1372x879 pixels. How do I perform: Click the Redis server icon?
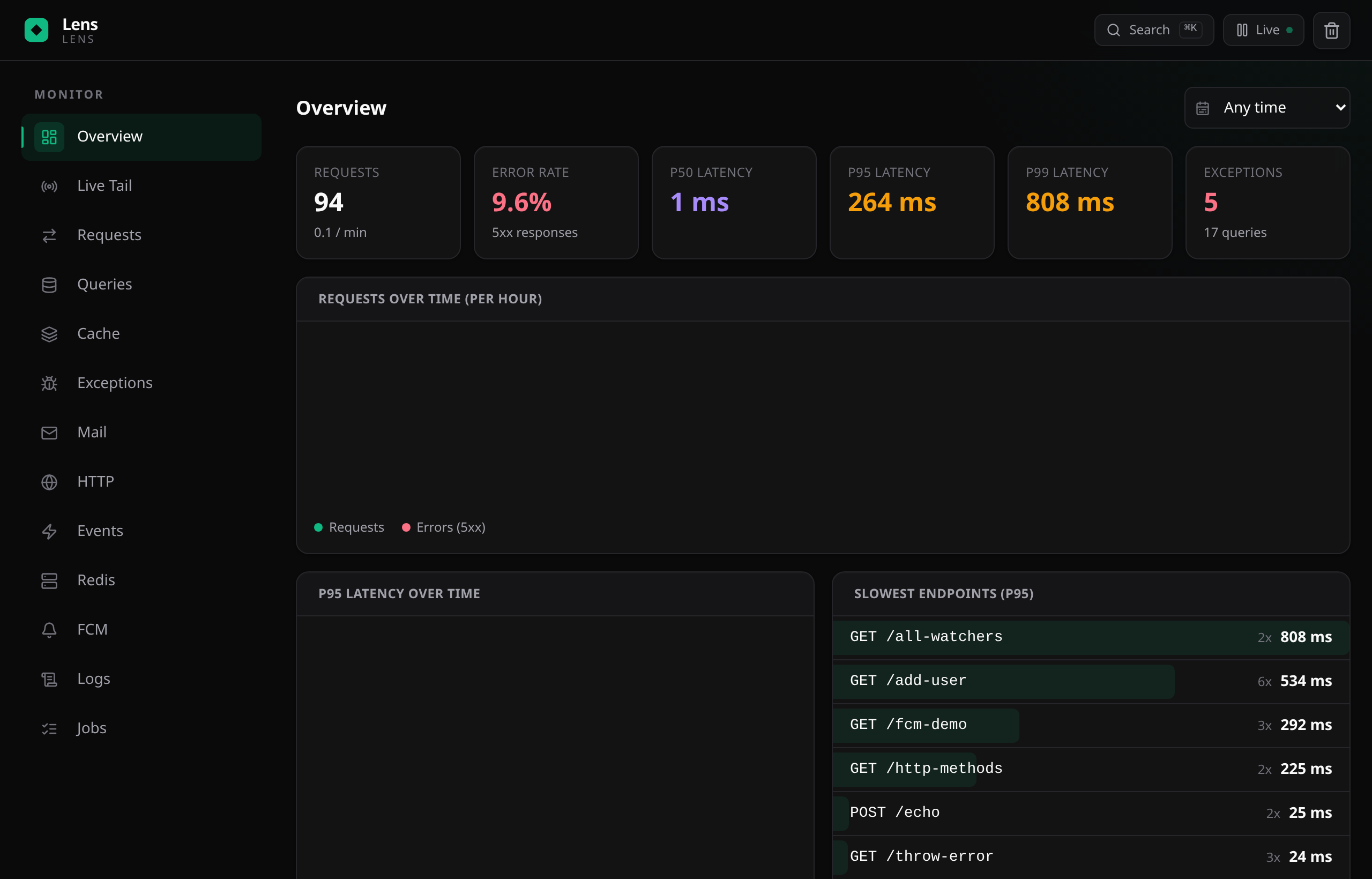pos(49,580)
